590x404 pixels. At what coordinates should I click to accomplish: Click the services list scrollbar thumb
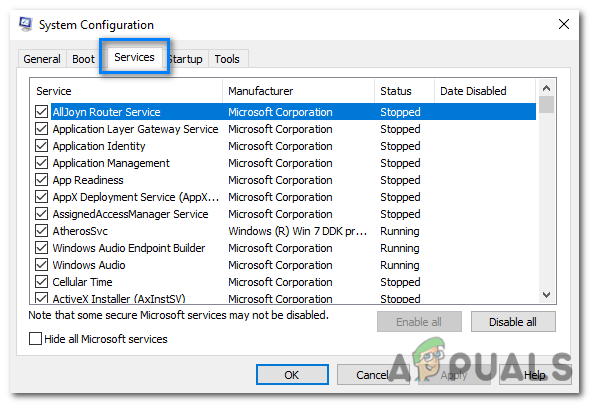tap(546, 105)
